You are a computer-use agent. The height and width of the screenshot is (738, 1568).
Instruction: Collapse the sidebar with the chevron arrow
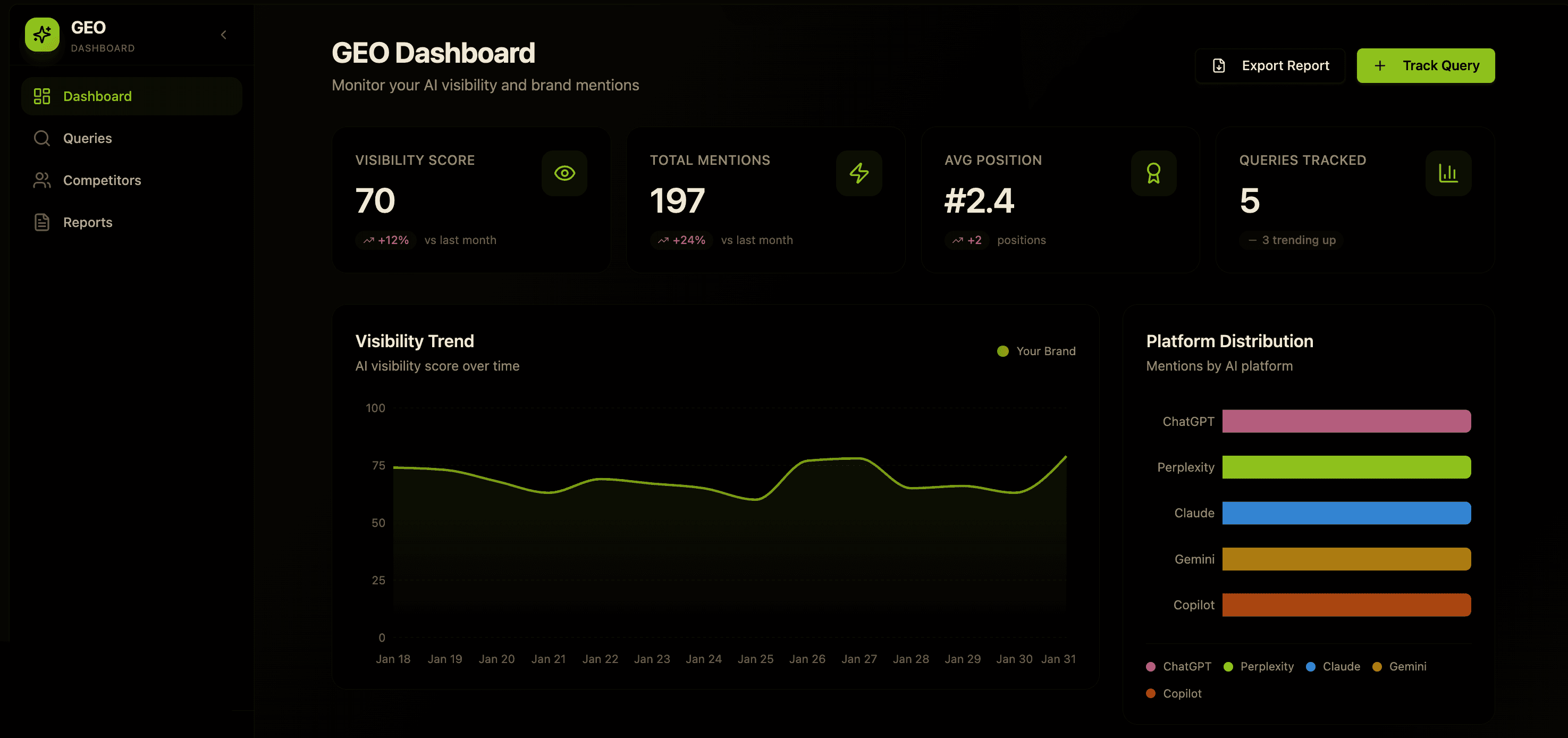[x=223, y=35]
